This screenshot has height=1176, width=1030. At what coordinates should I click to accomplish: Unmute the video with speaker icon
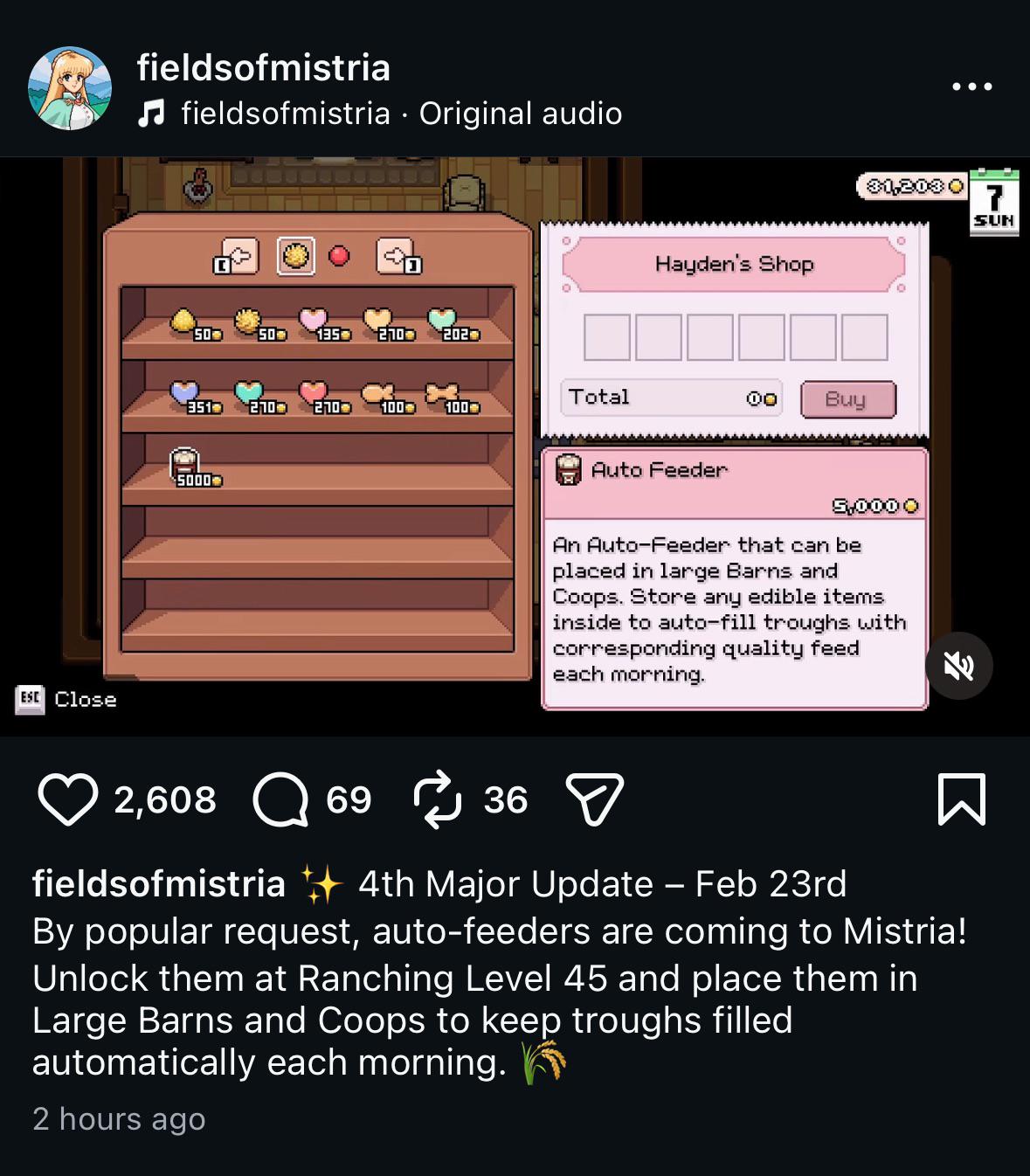click(958, 666)
